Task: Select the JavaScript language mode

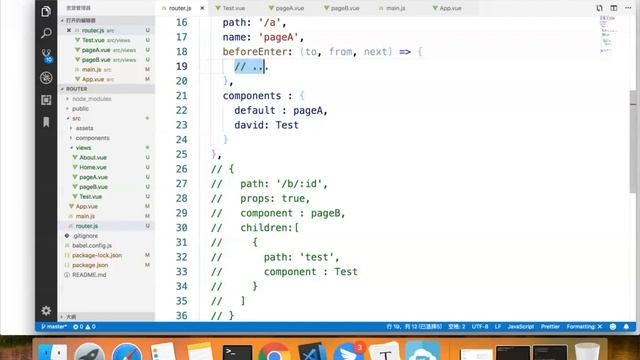Action: [520, 327]
